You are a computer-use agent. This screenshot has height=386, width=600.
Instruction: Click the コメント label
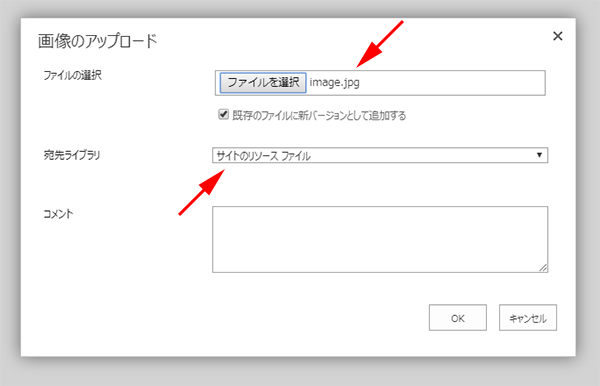[58, 214]
